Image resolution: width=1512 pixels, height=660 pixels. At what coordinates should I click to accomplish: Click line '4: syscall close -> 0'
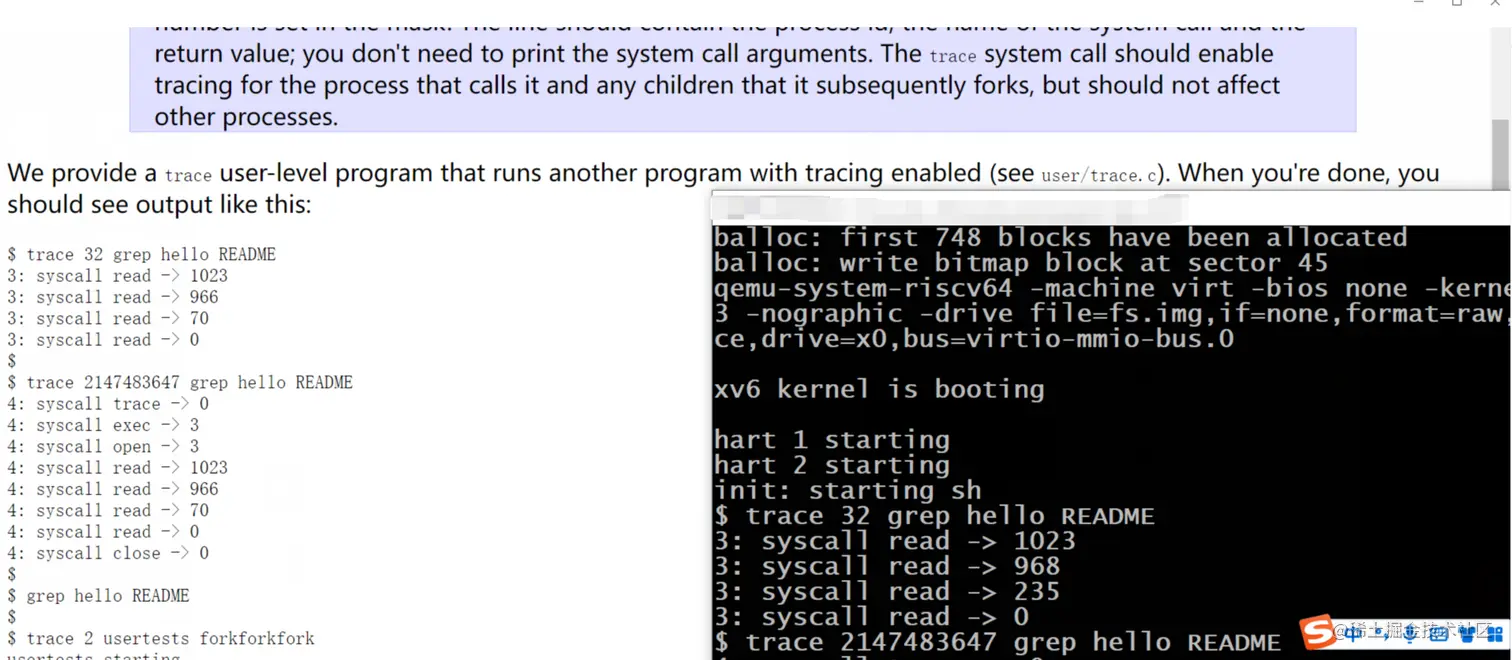pyautogui.click(x=108, y=553)
